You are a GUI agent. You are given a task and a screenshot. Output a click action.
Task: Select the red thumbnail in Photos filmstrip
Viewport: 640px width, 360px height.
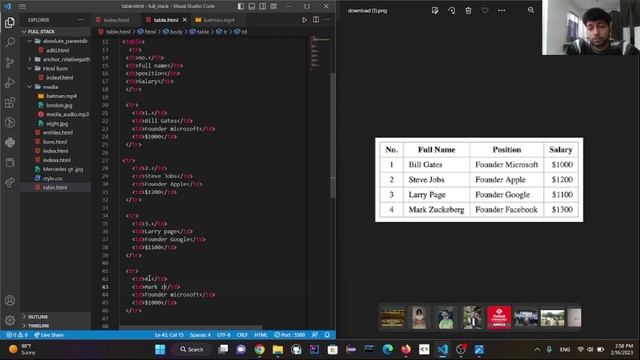(x=499, y=317)
